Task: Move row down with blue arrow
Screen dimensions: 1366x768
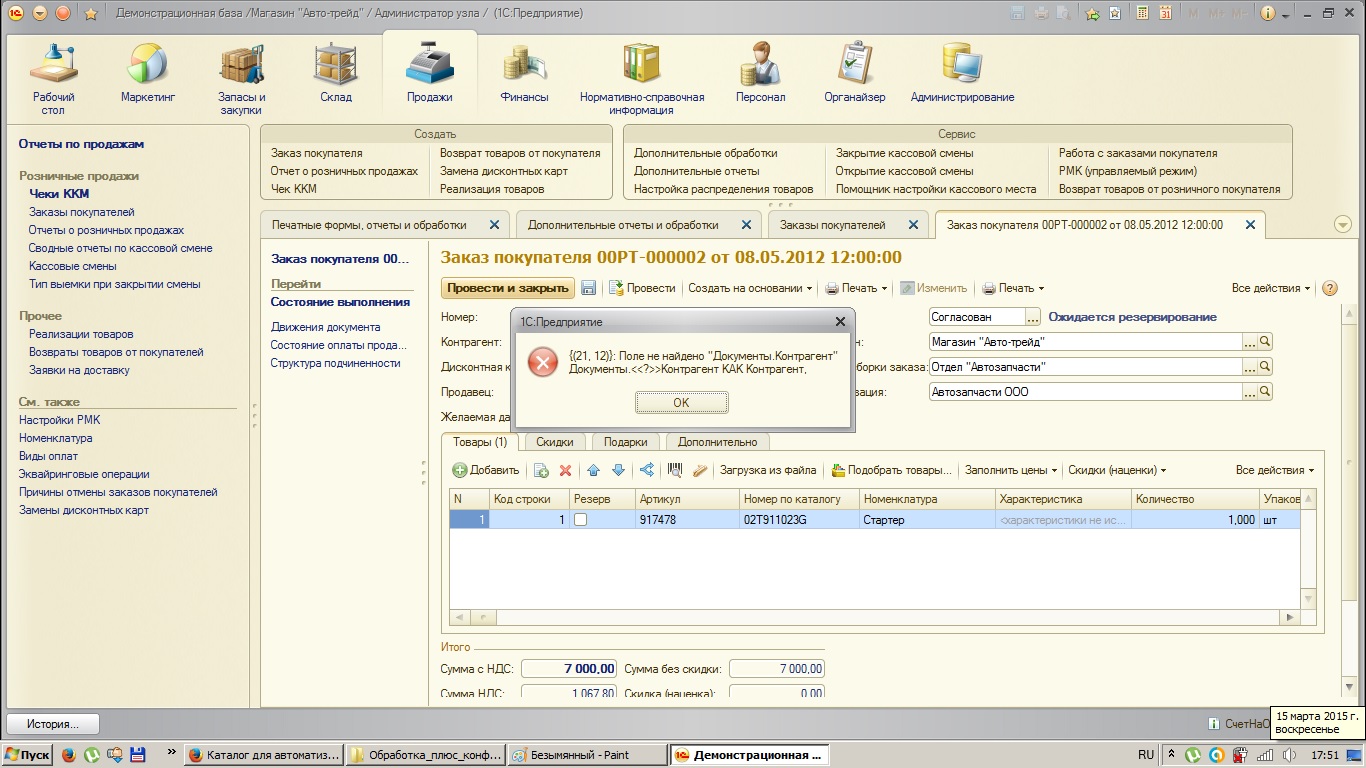Action: tap(618, 470)
